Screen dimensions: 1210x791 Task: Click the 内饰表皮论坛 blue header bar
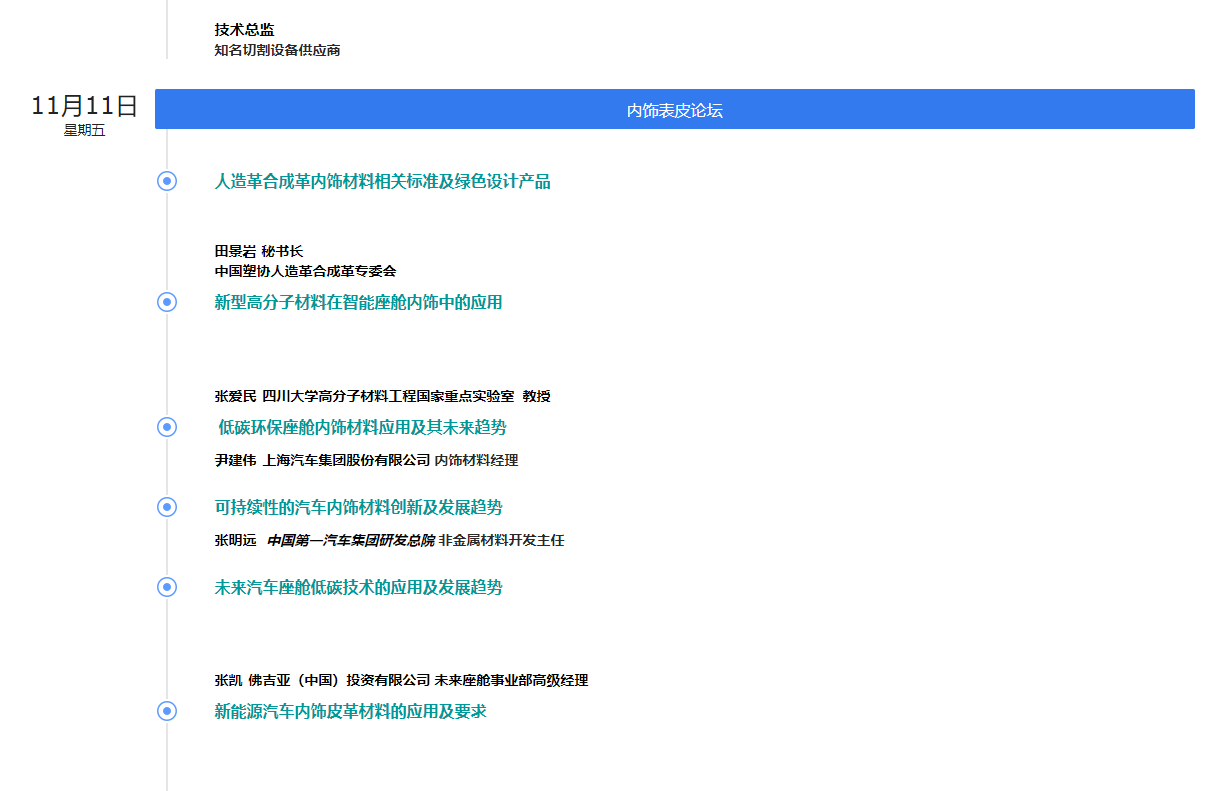click(674, 110)
